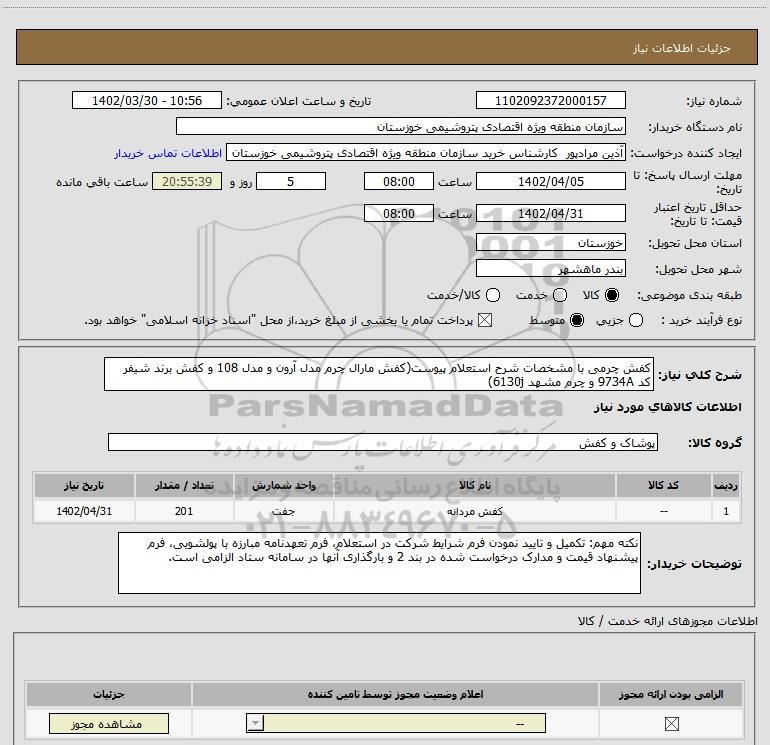770x745 pixels.
Task: Click the کد کالا column header
Action: point(663,485)
